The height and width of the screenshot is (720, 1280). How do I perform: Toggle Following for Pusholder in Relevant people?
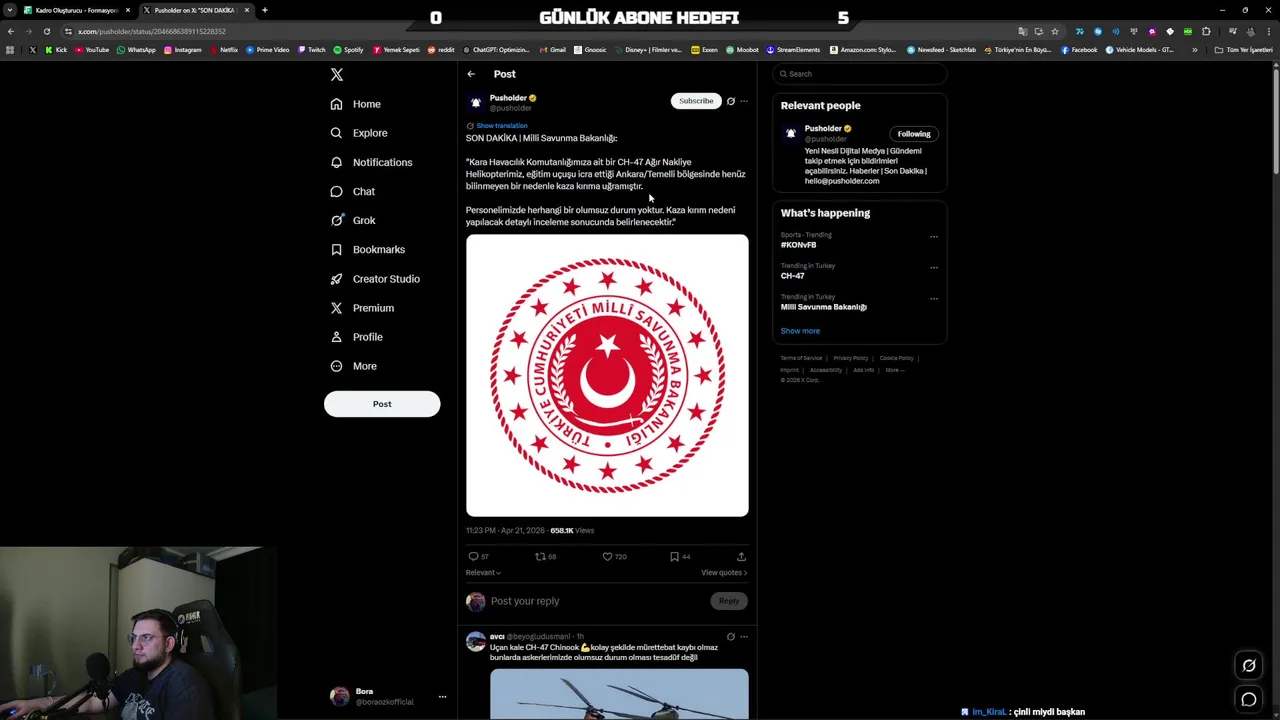click(914, 134)
